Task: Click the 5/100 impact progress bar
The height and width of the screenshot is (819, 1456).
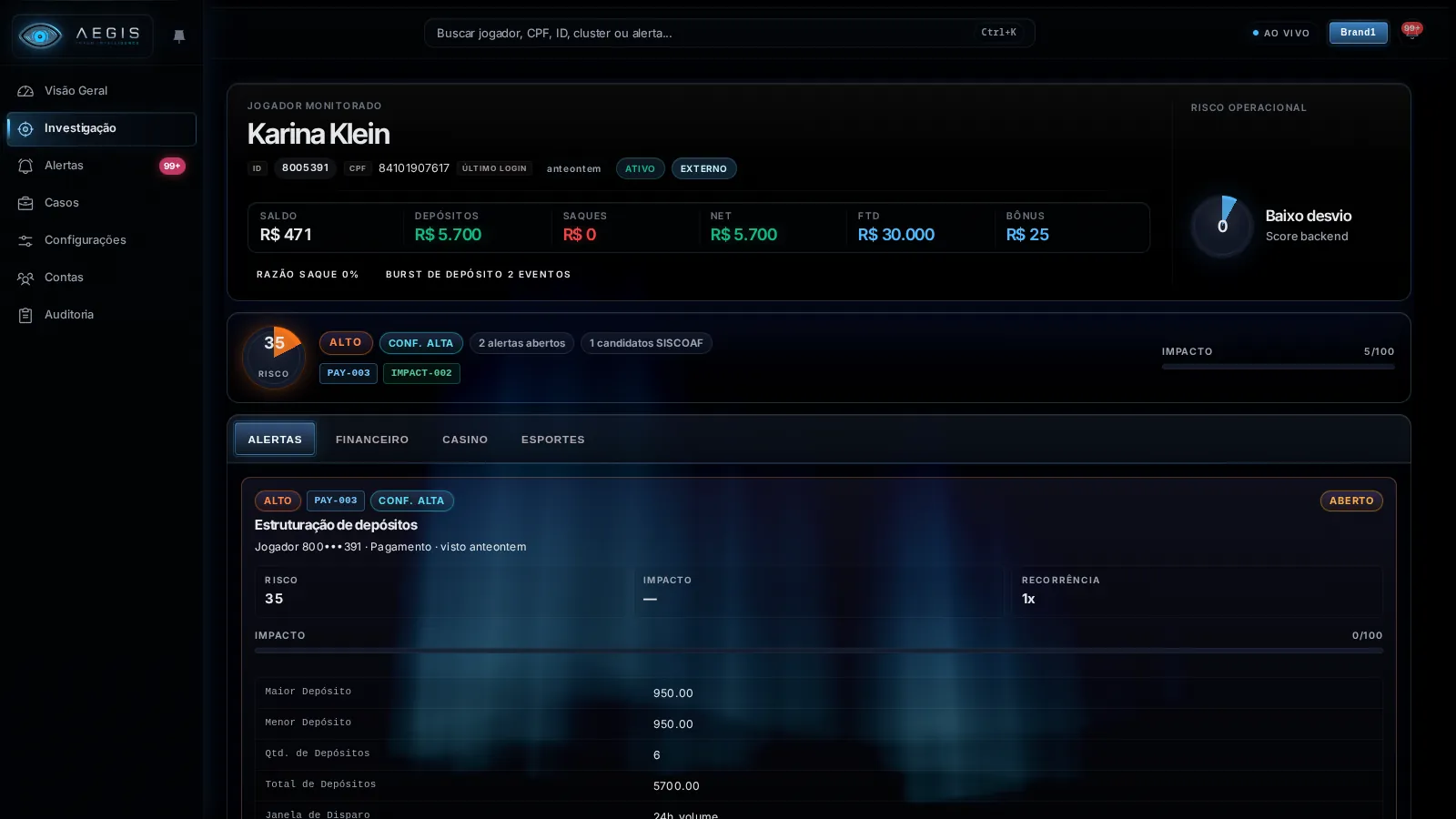Action: 1278,367
